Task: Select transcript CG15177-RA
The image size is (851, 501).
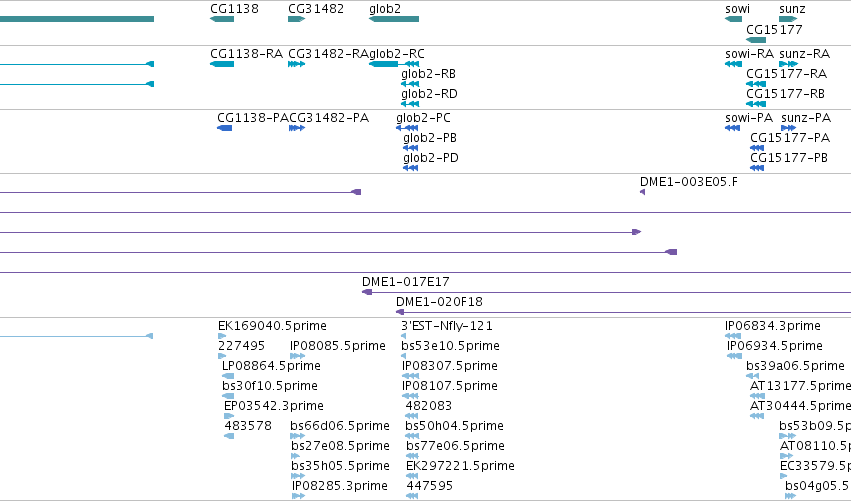Action: click(756, 84)
